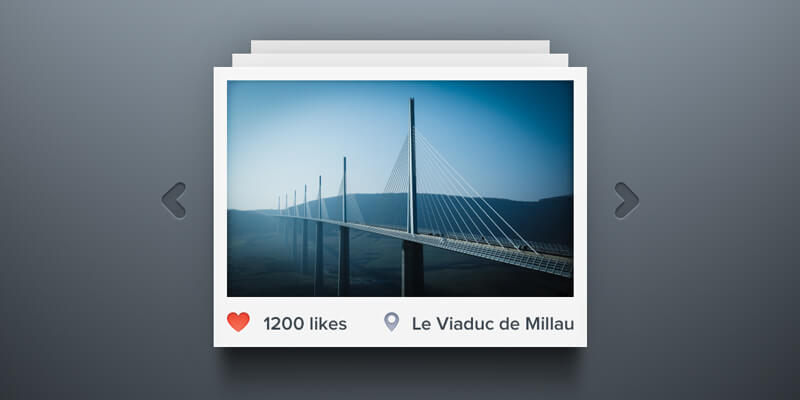This screenshot has width=800, height=400.
Task: Advance to next photo with right chevron
Action: coord(627,201)
